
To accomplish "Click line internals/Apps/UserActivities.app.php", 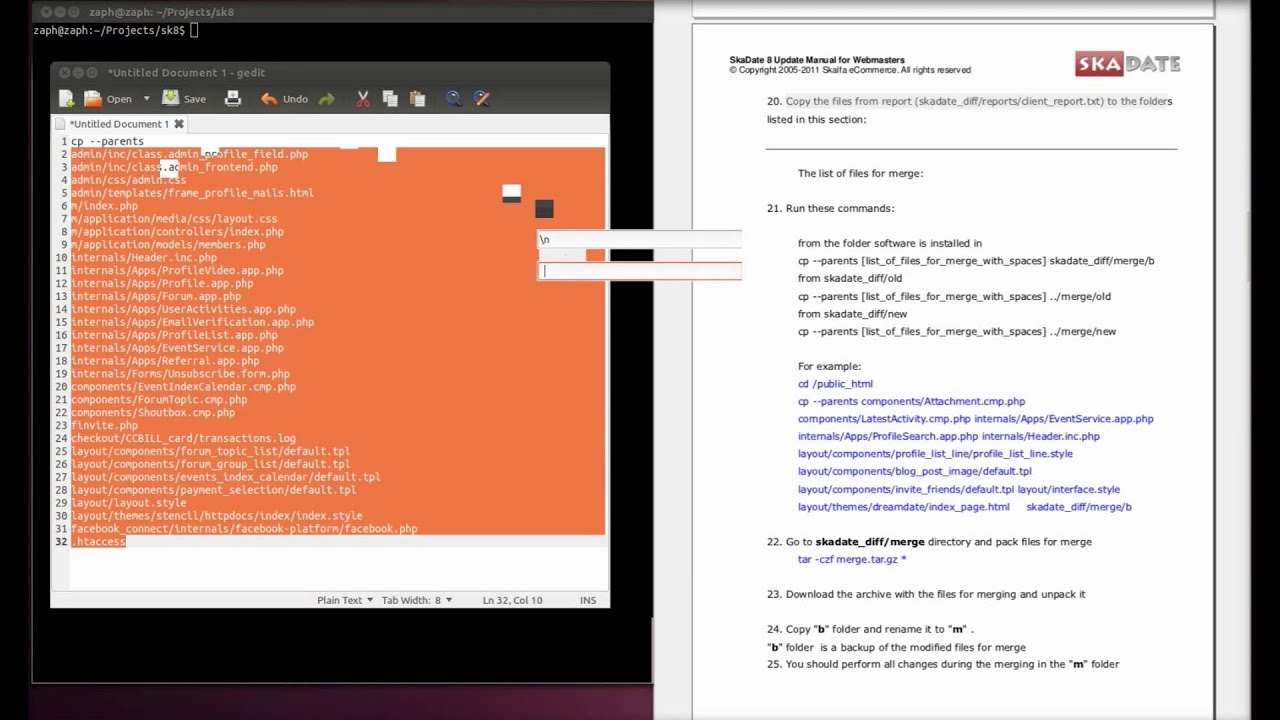I will click(183, 310).
